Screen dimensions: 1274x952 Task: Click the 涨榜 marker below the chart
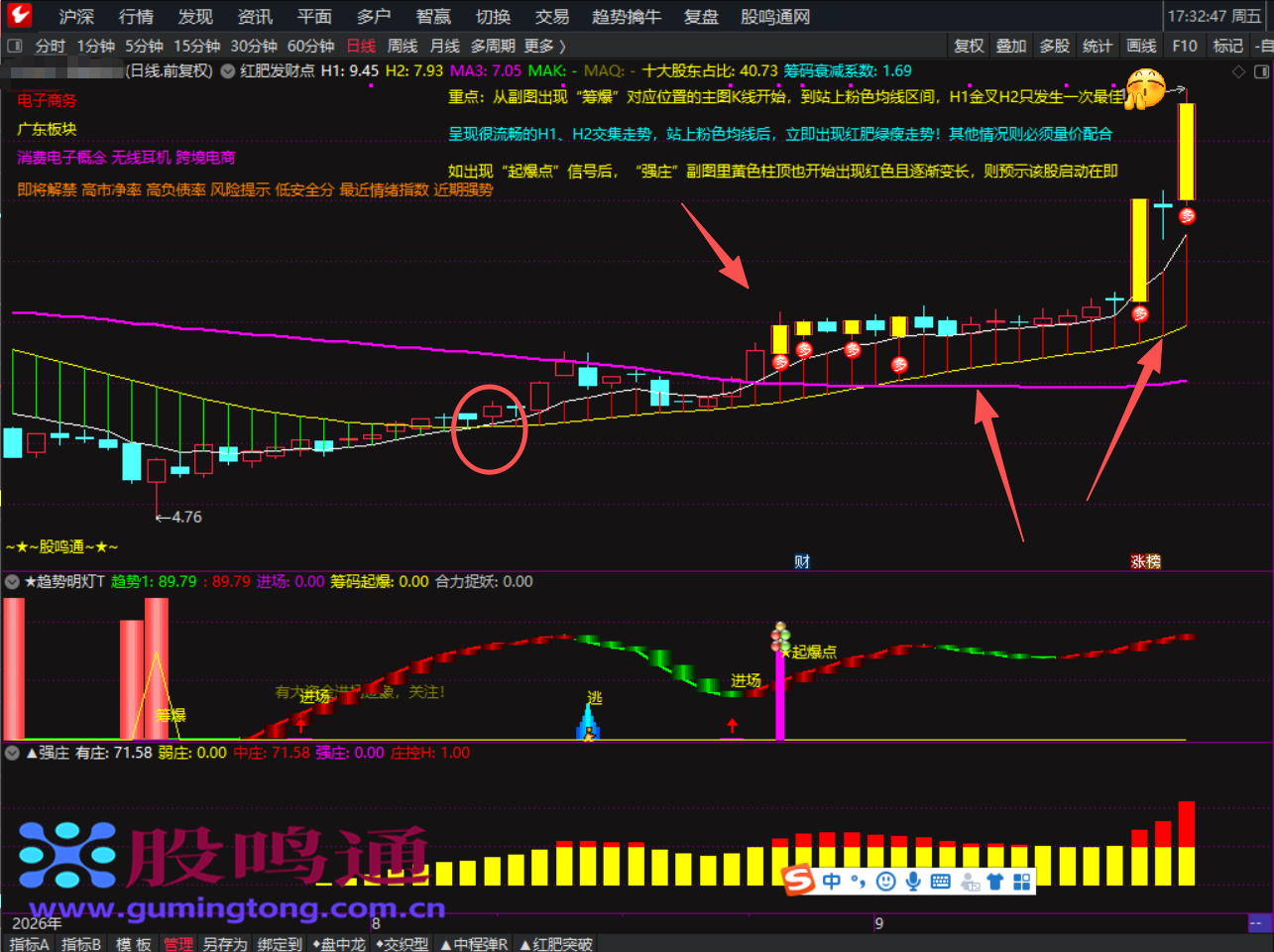click(1146, 561)
